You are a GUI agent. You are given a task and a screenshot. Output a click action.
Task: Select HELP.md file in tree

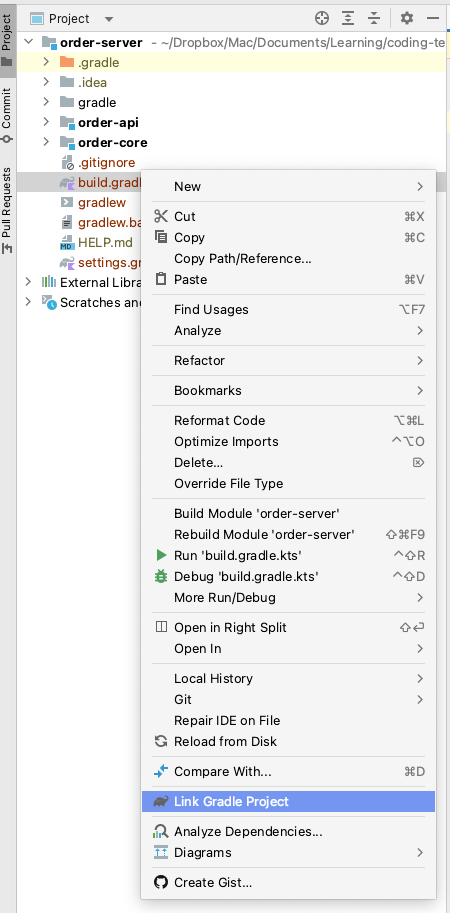tap(105, 242)
